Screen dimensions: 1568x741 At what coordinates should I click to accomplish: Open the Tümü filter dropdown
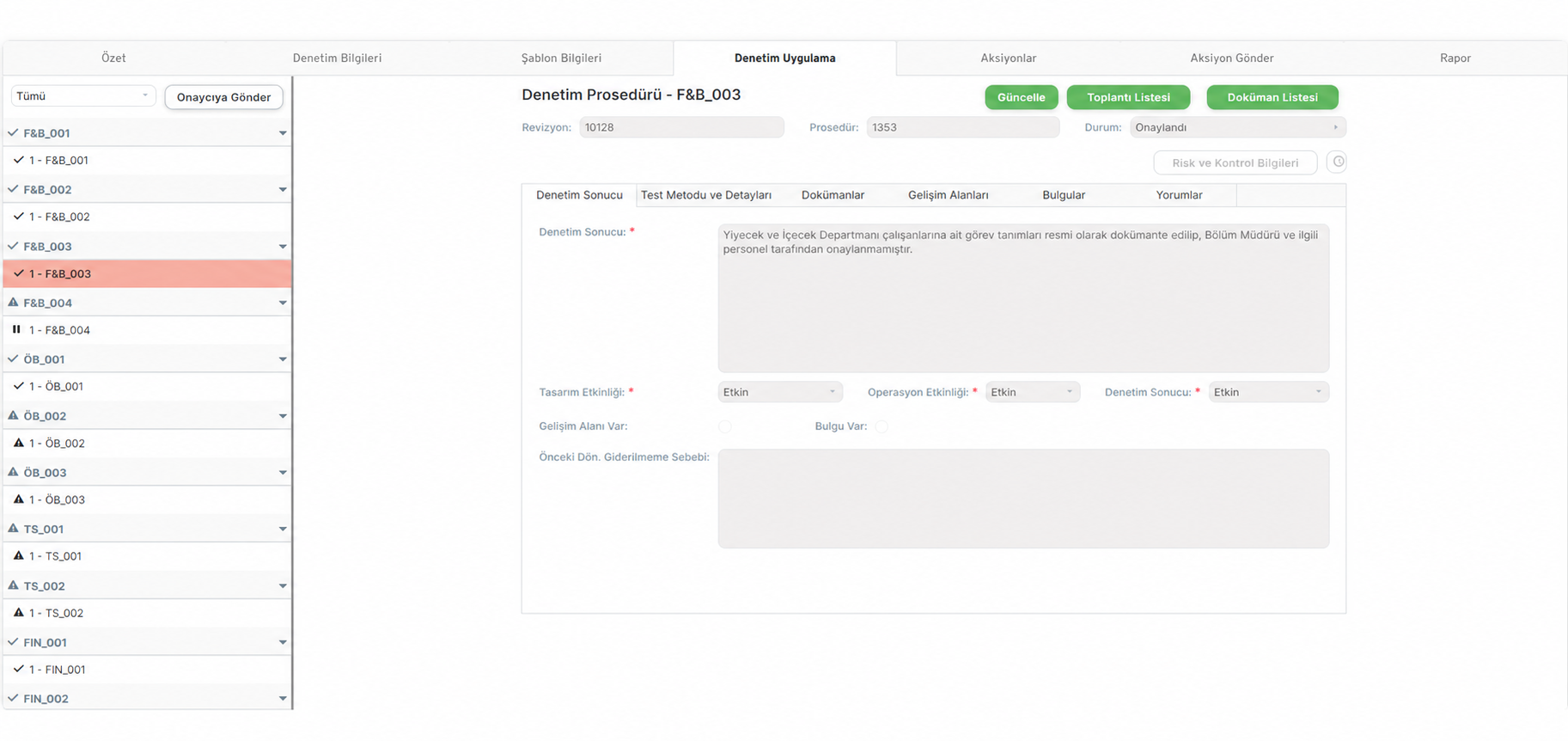pos(83,96)
